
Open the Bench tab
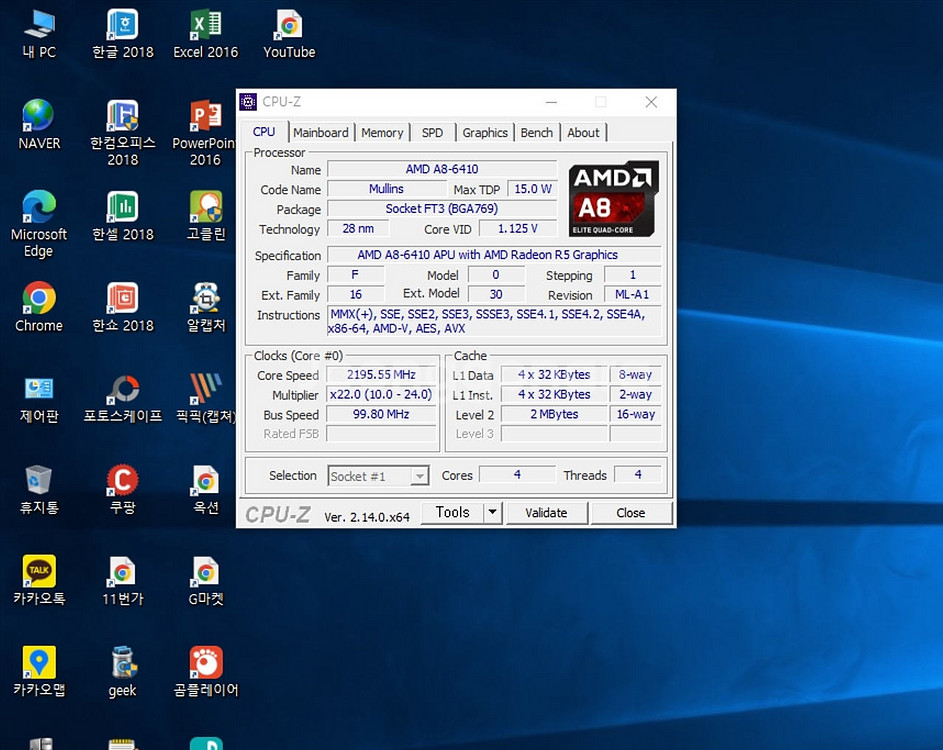coord(536,133)
